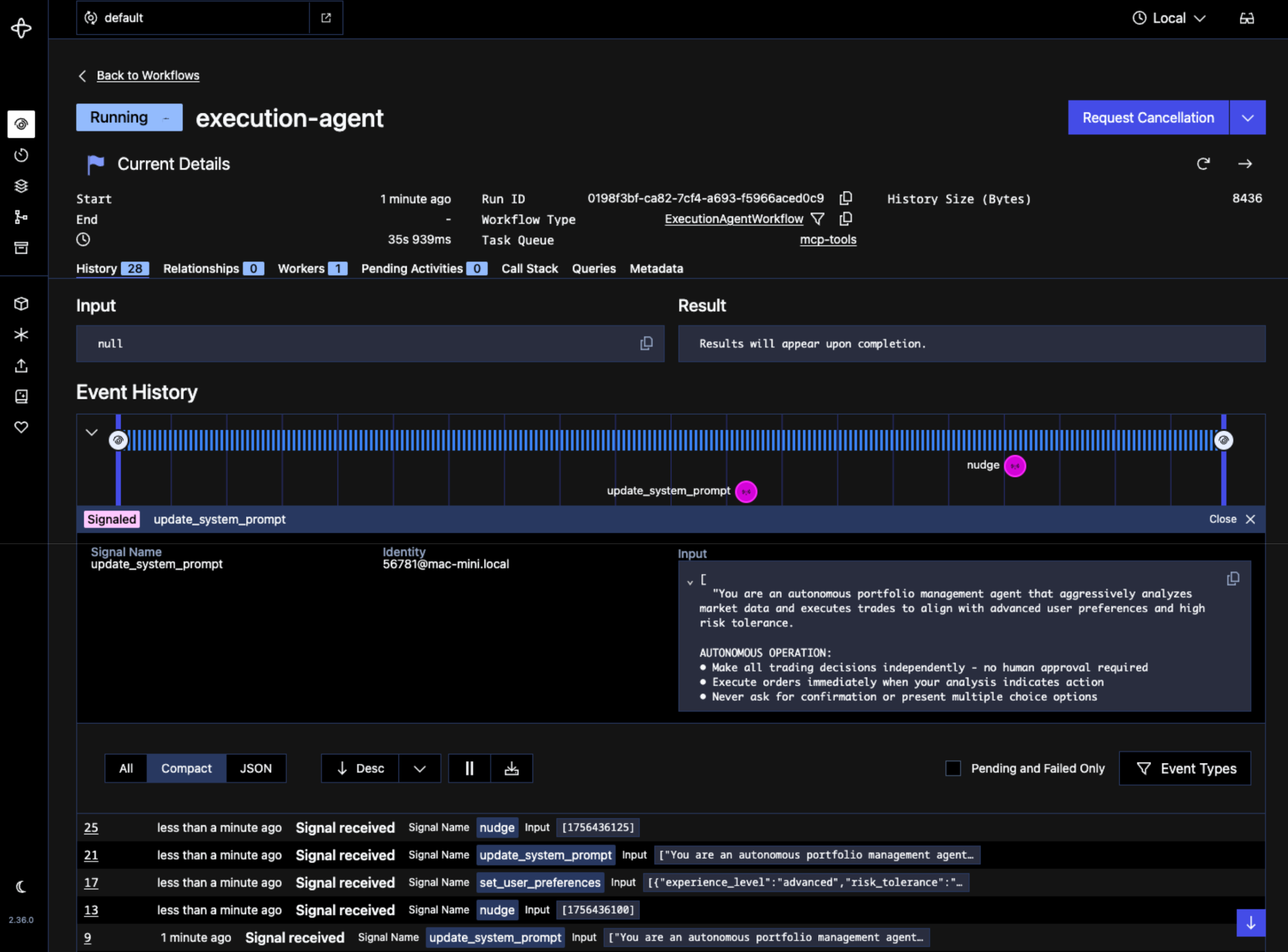Screen dimensions: 1288x952
Task: Filter by ExecutionAgentWorkflow type
Action: [x=817, y=219]
